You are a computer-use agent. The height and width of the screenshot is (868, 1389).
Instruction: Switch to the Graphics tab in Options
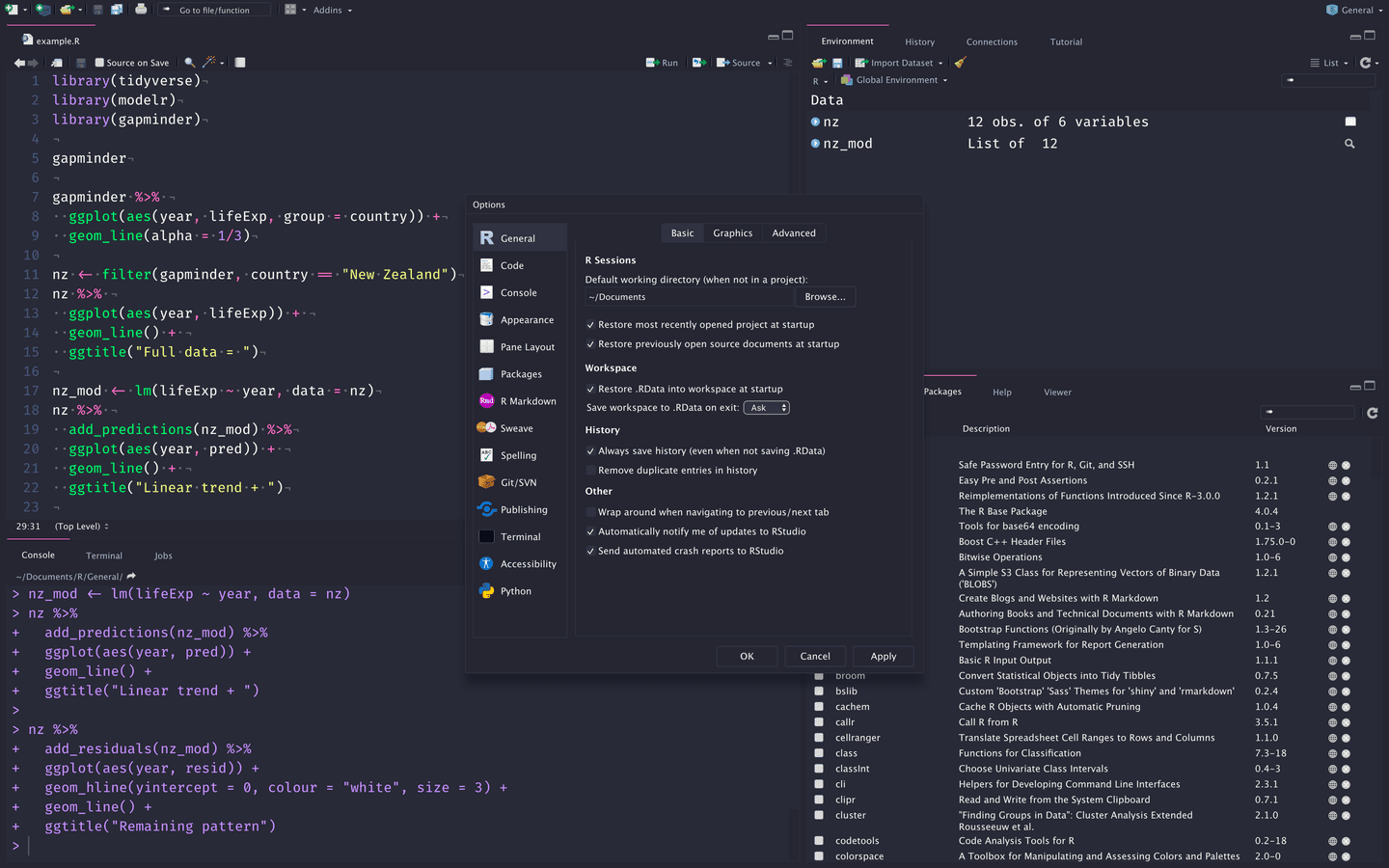click(x=732, y=232)
